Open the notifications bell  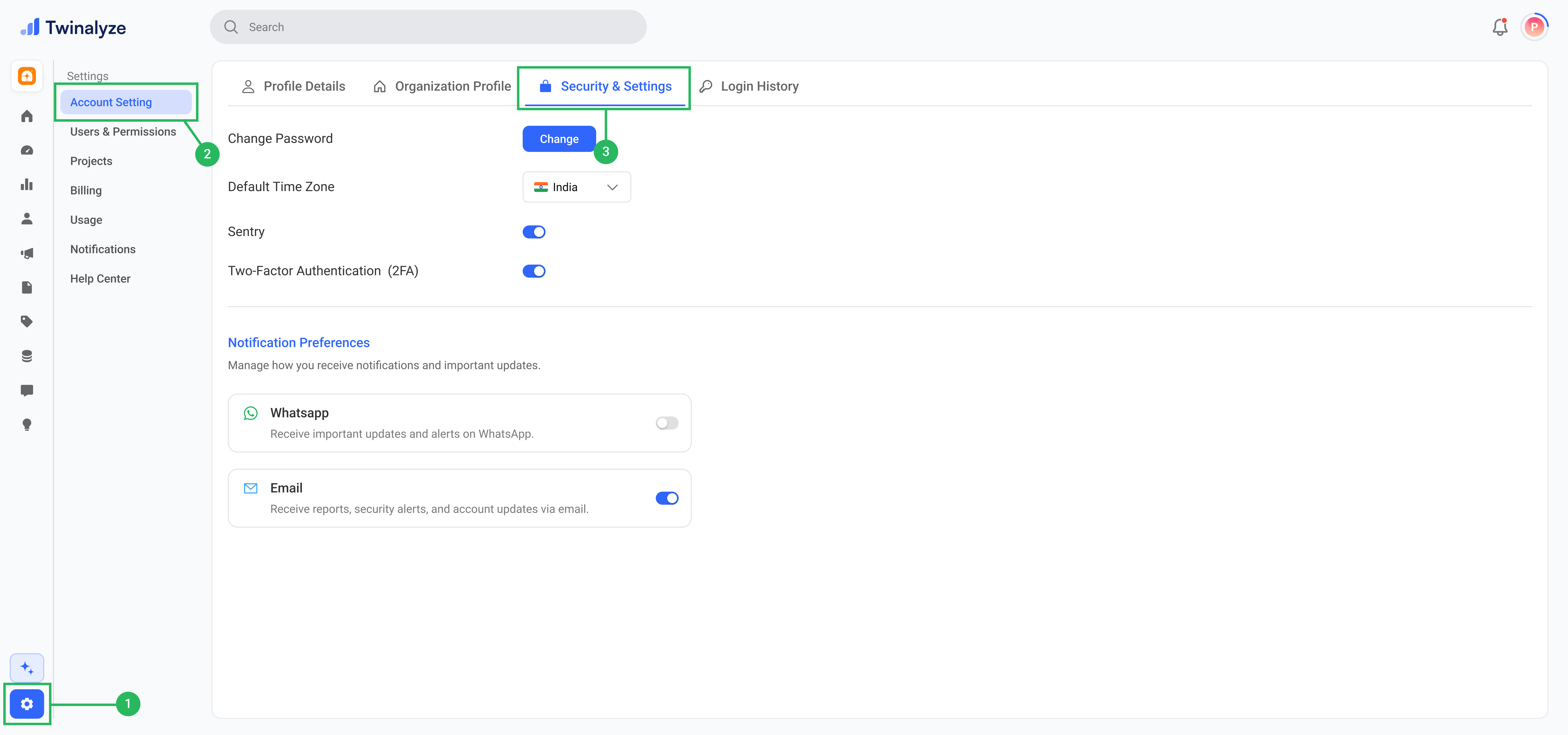[1500, 27]
